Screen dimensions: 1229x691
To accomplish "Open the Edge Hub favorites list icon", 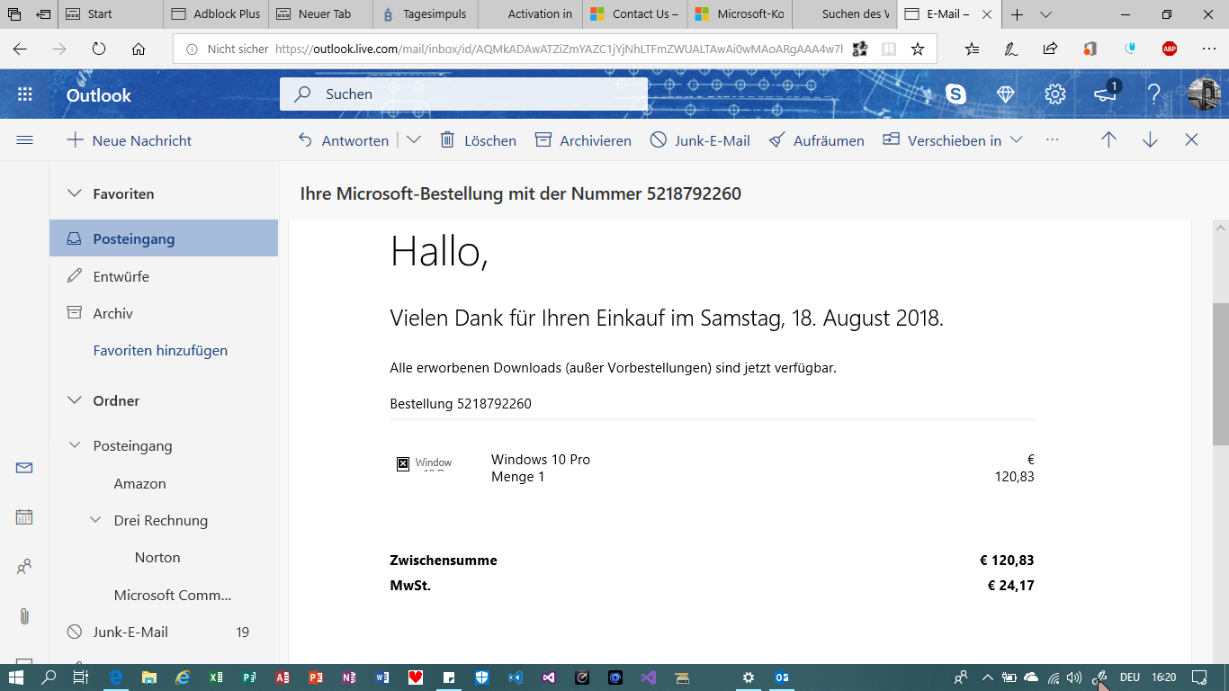I will click(x=972, y=48).
